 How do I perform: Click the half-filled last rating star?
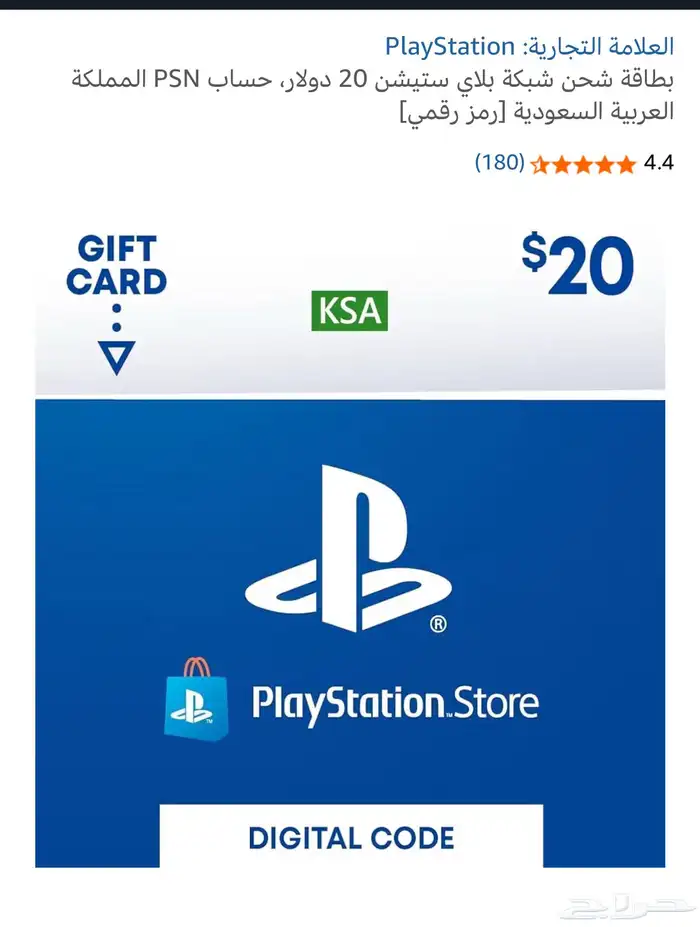tap(540, 164)
